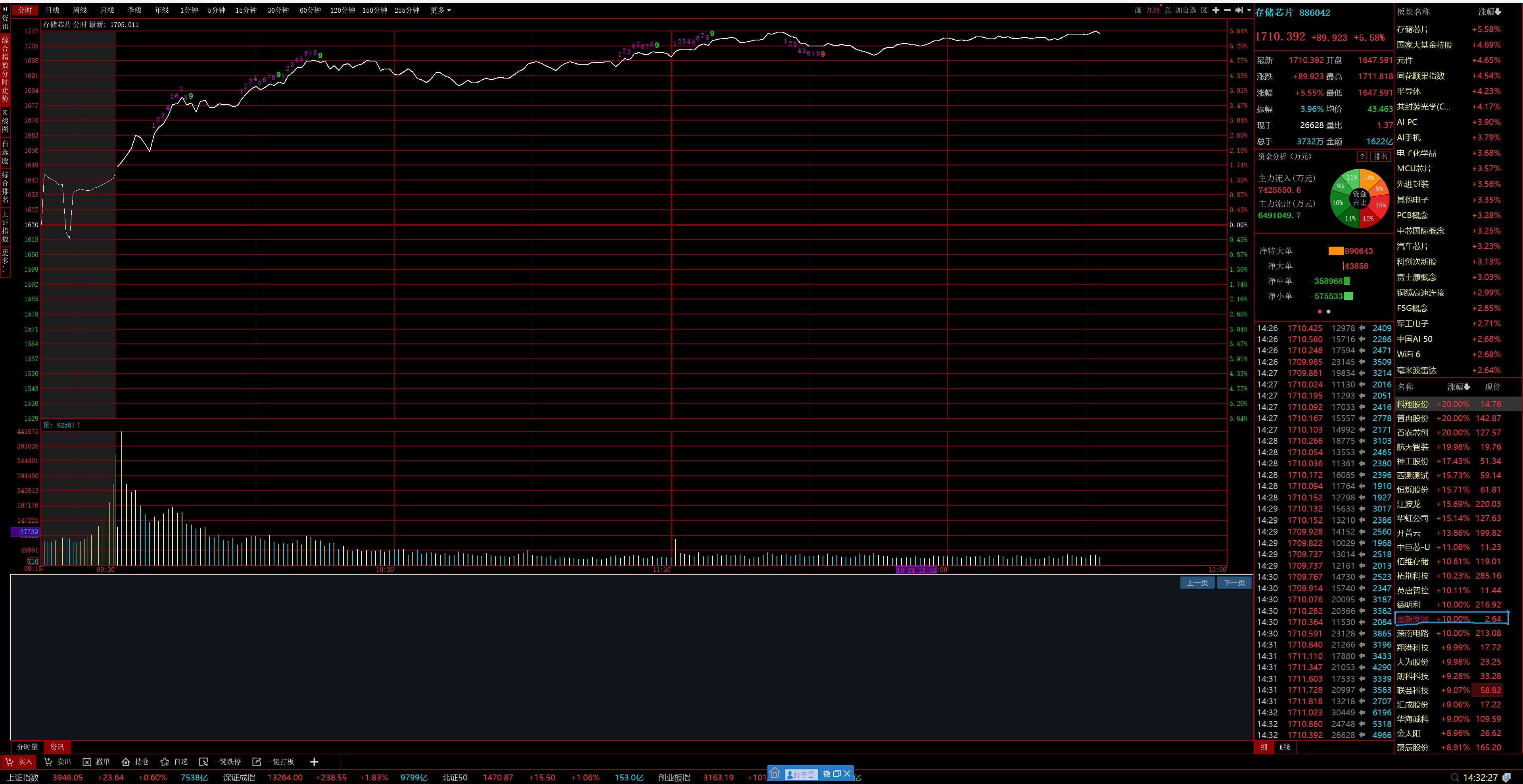Toggle 九转 indicator on chart

[1152, 10]
